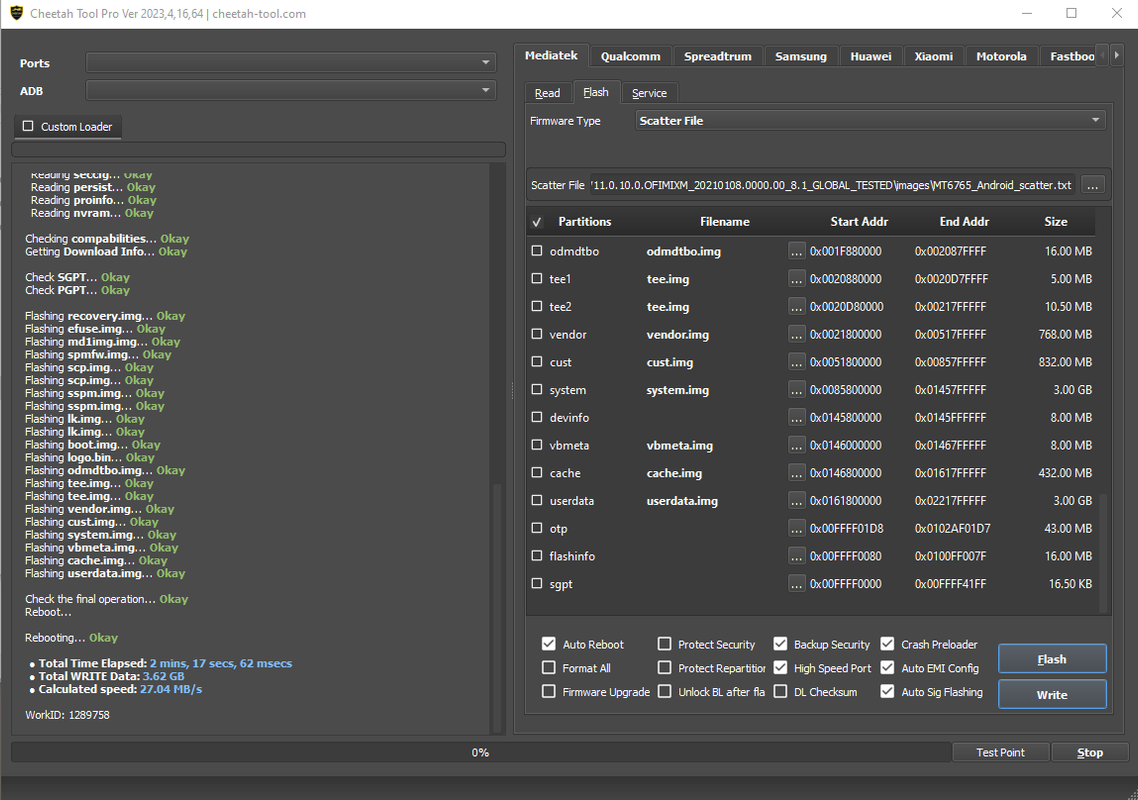Uncheck High Speed Port option

[780, 668]
